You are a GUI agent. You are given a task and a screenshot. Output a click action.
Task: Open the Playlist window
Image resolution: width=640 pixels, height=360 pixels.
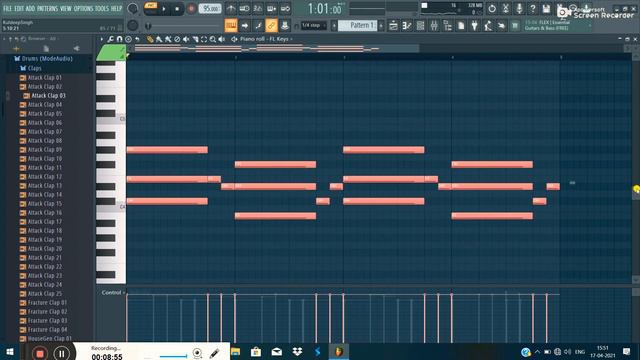tap(393, 26)
